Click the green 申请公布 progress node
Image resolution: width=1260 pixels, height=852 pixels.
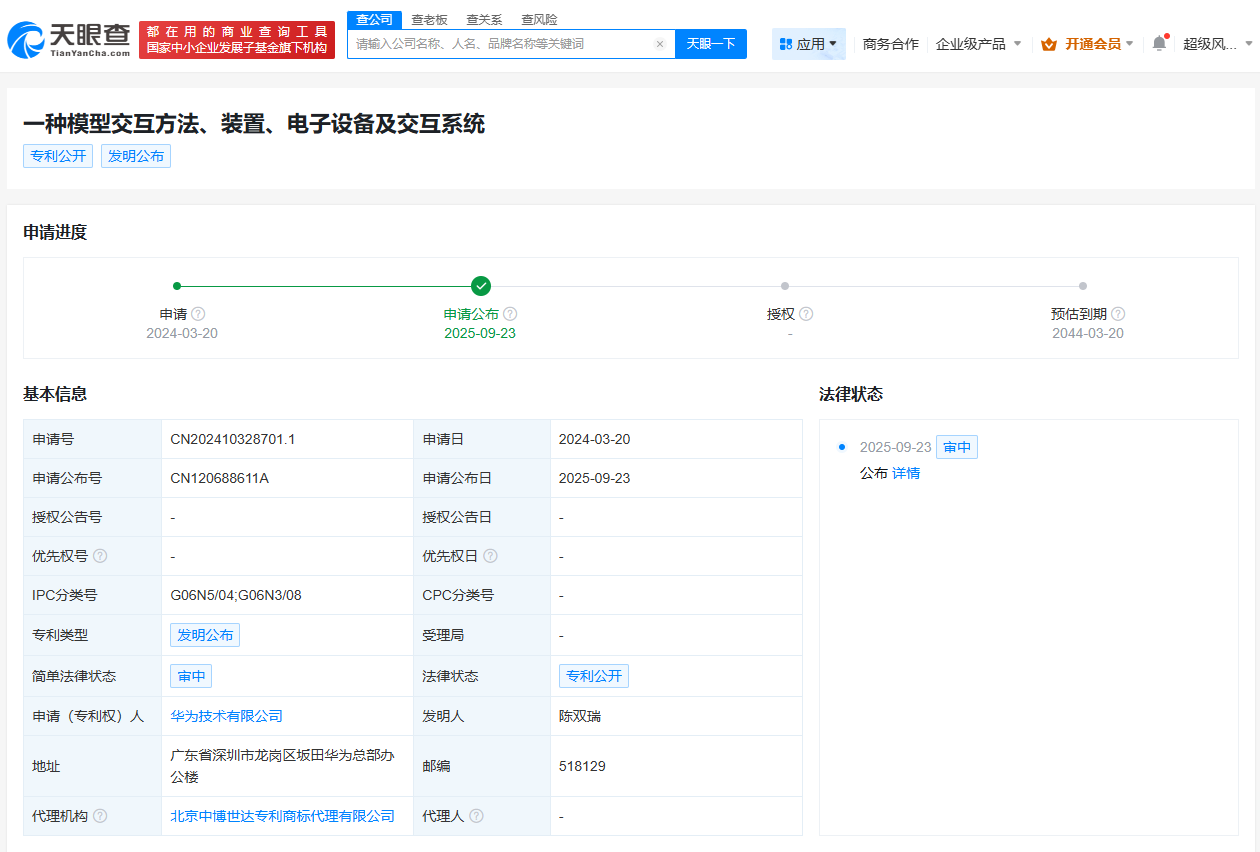tap(481, 285)
